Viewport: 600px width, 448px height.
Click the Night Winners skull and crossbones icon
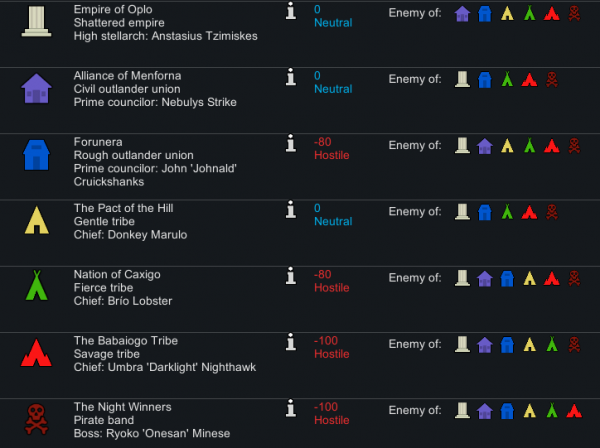click(x=36, y=419)
